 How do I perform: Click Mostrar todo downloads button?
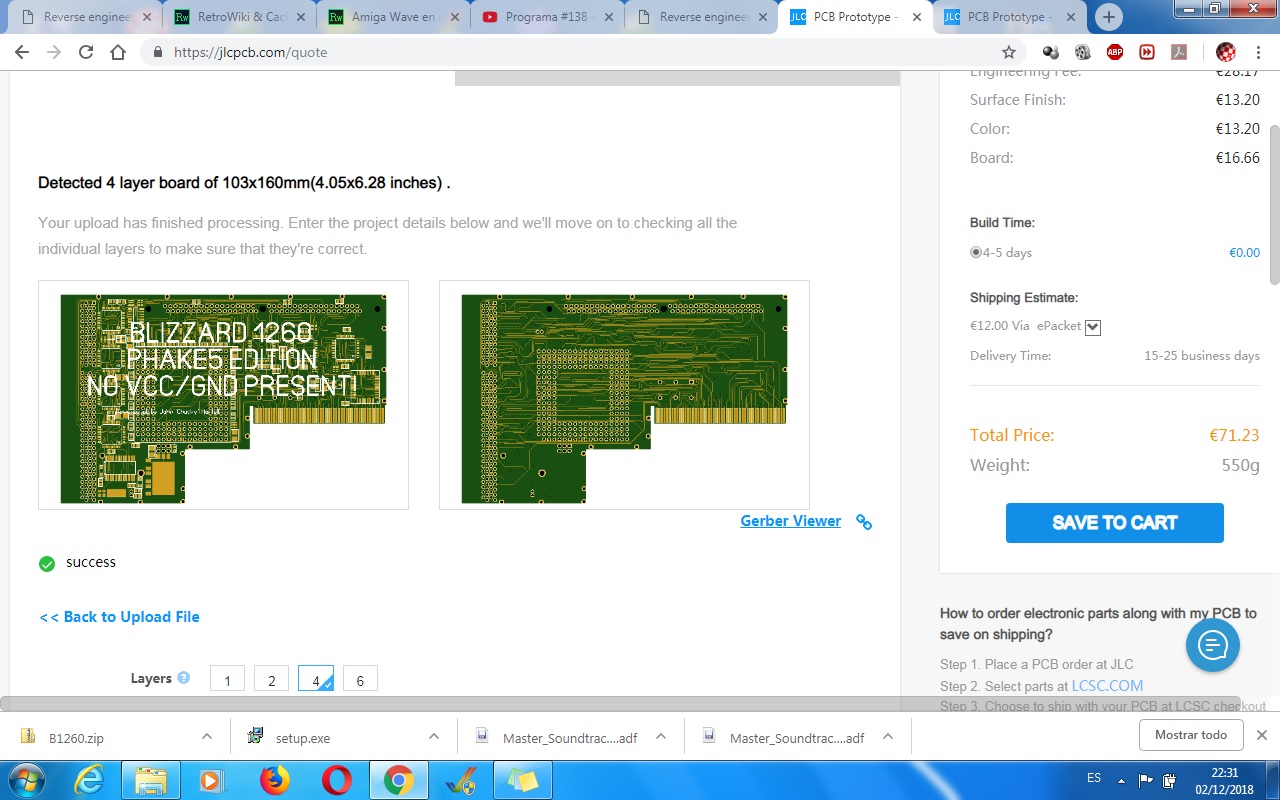(1191, 735)
